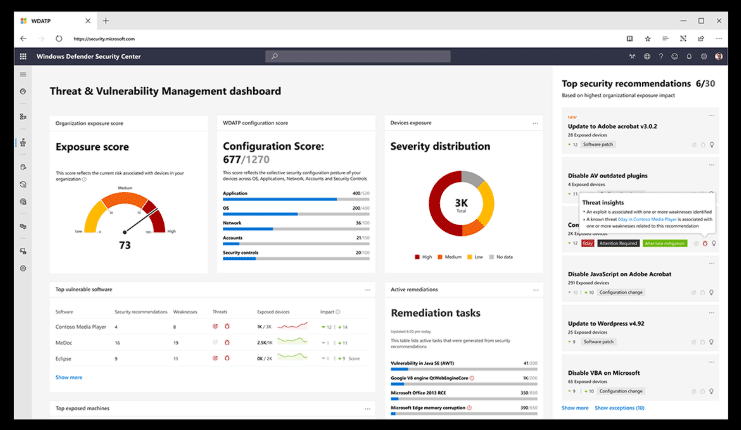Select Update to Adobe acrobat v3.0.2 title
Image resolution: width=741 pixels, height=430 pixels.
(612, 126)
